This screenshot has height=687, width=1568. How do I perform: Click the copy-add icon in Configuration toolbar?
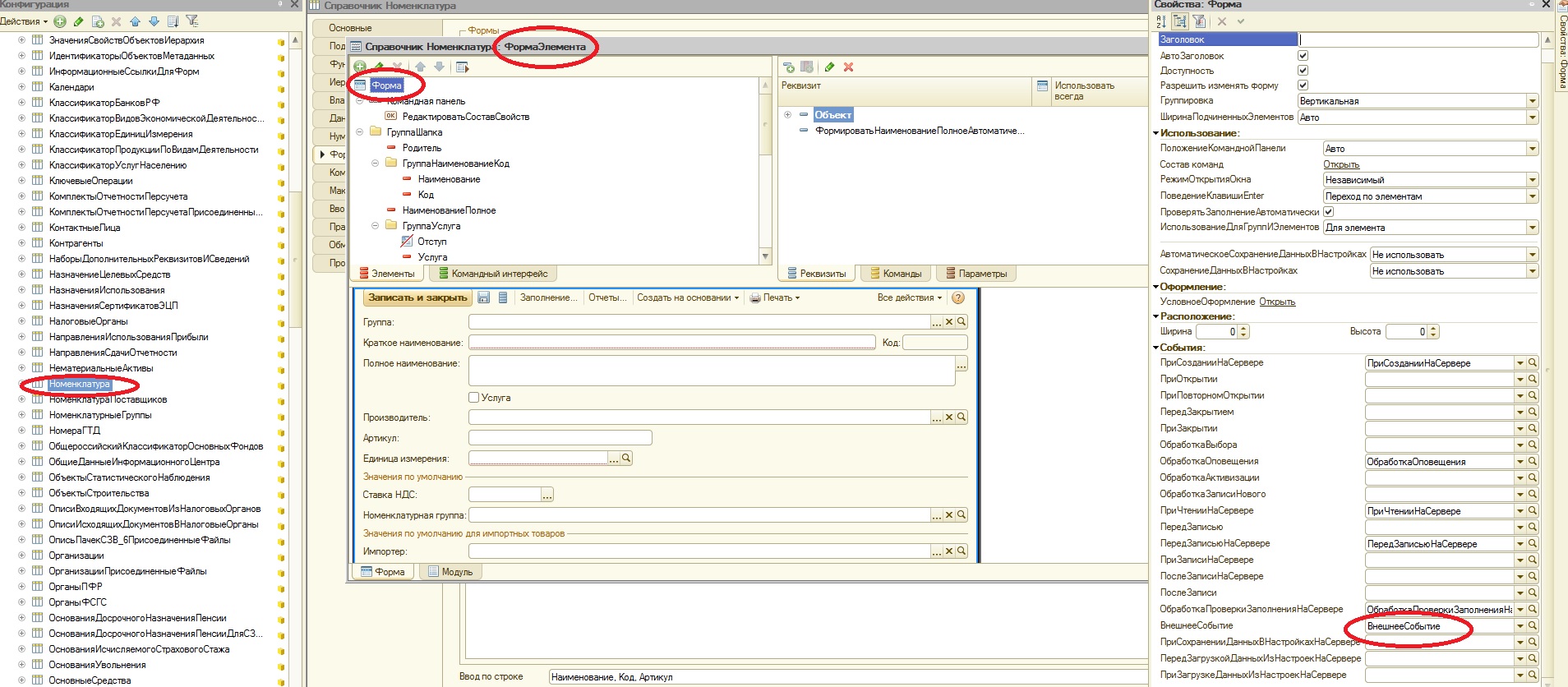[98, 21]
